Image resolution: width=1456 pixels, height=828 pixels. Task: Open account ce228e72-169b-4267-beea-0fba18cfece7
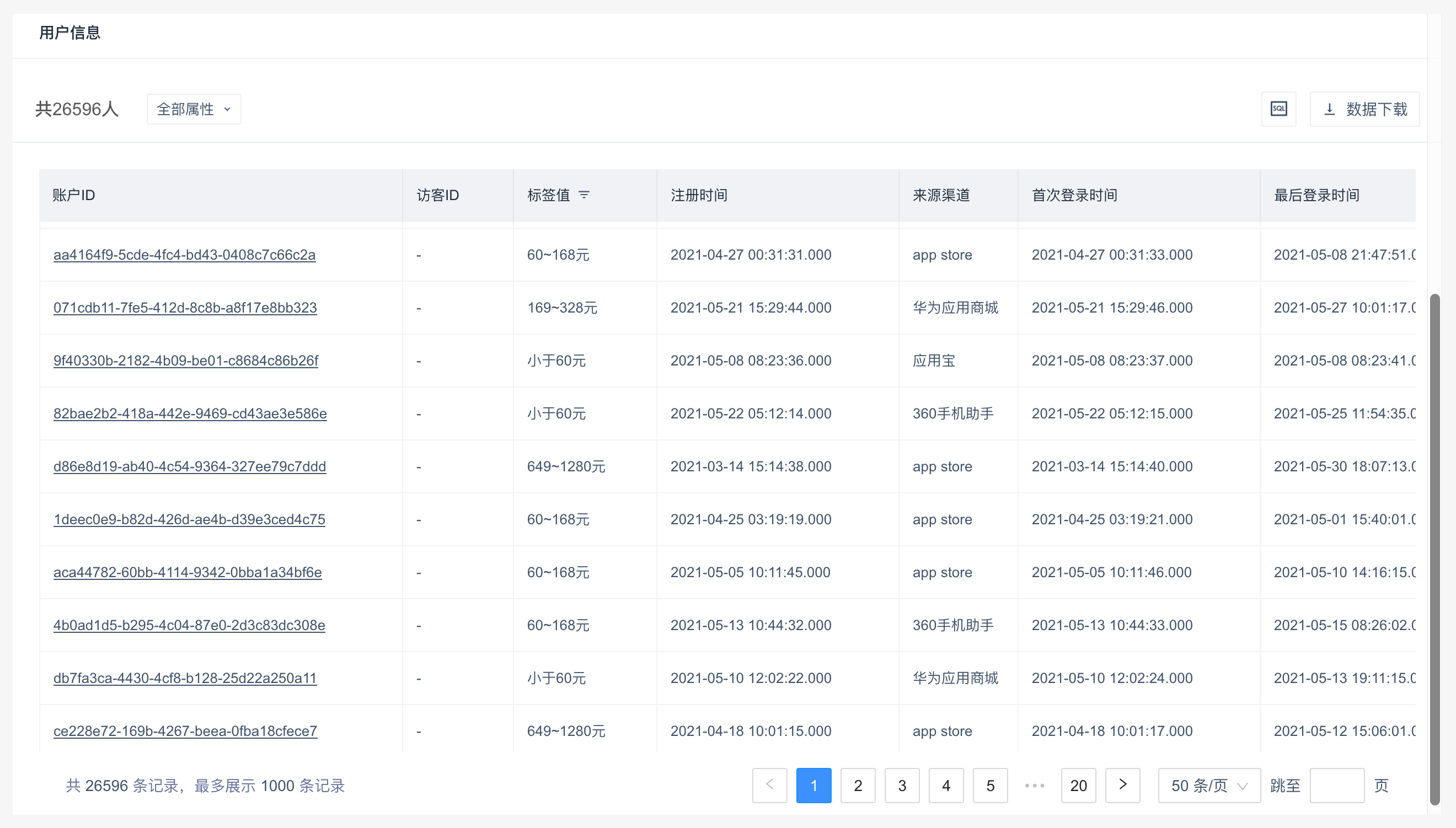185,731
